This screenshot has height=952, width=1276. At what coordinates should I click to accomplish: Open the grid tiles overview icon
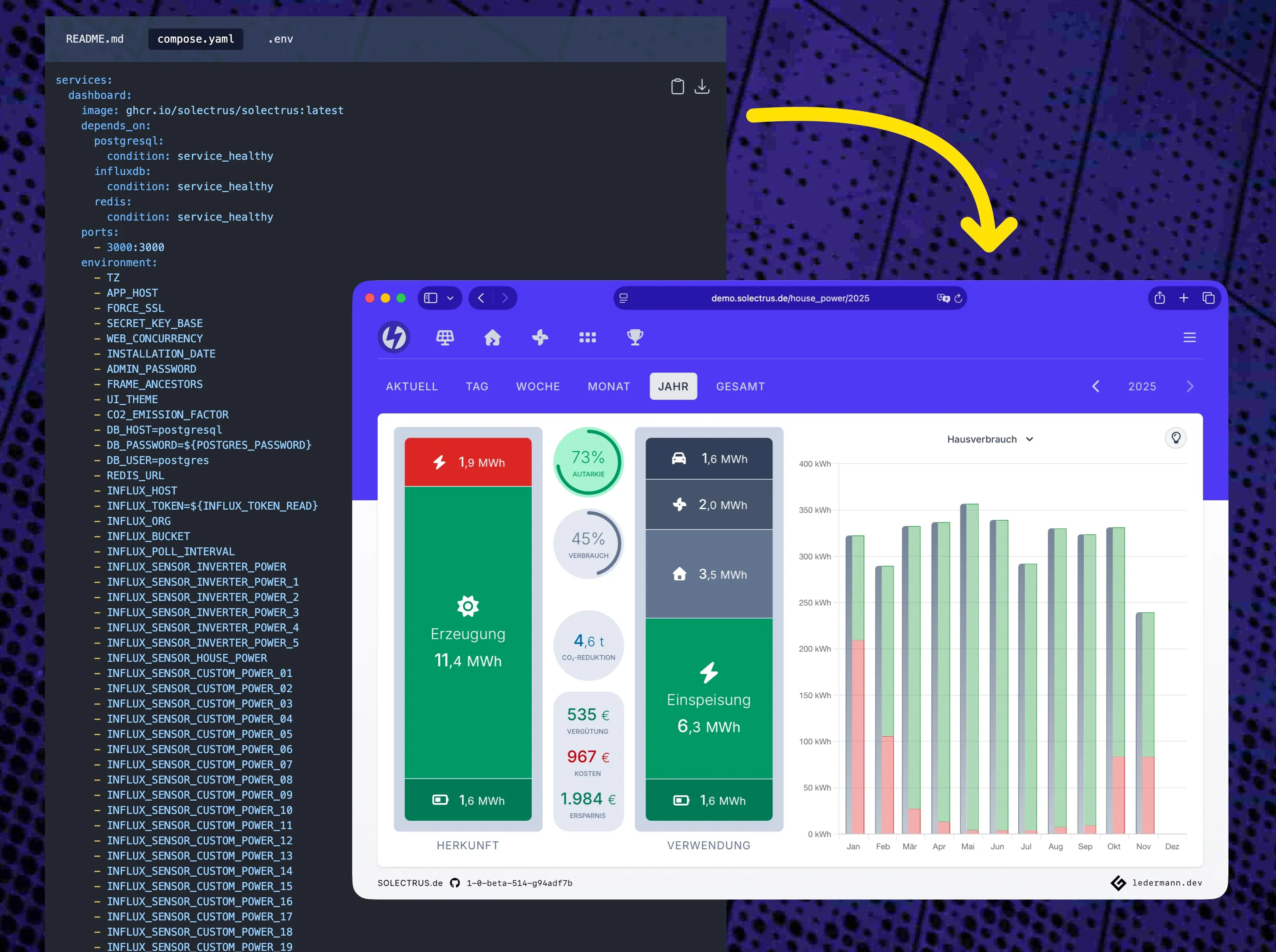[x=587, y=337]
